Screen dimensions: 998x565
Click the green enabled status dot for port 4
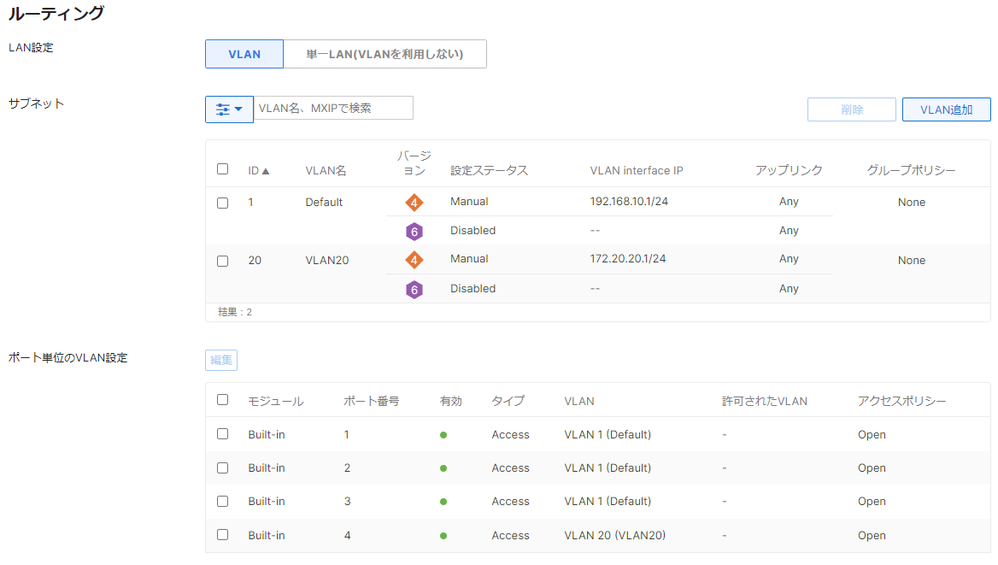(443, 536)
